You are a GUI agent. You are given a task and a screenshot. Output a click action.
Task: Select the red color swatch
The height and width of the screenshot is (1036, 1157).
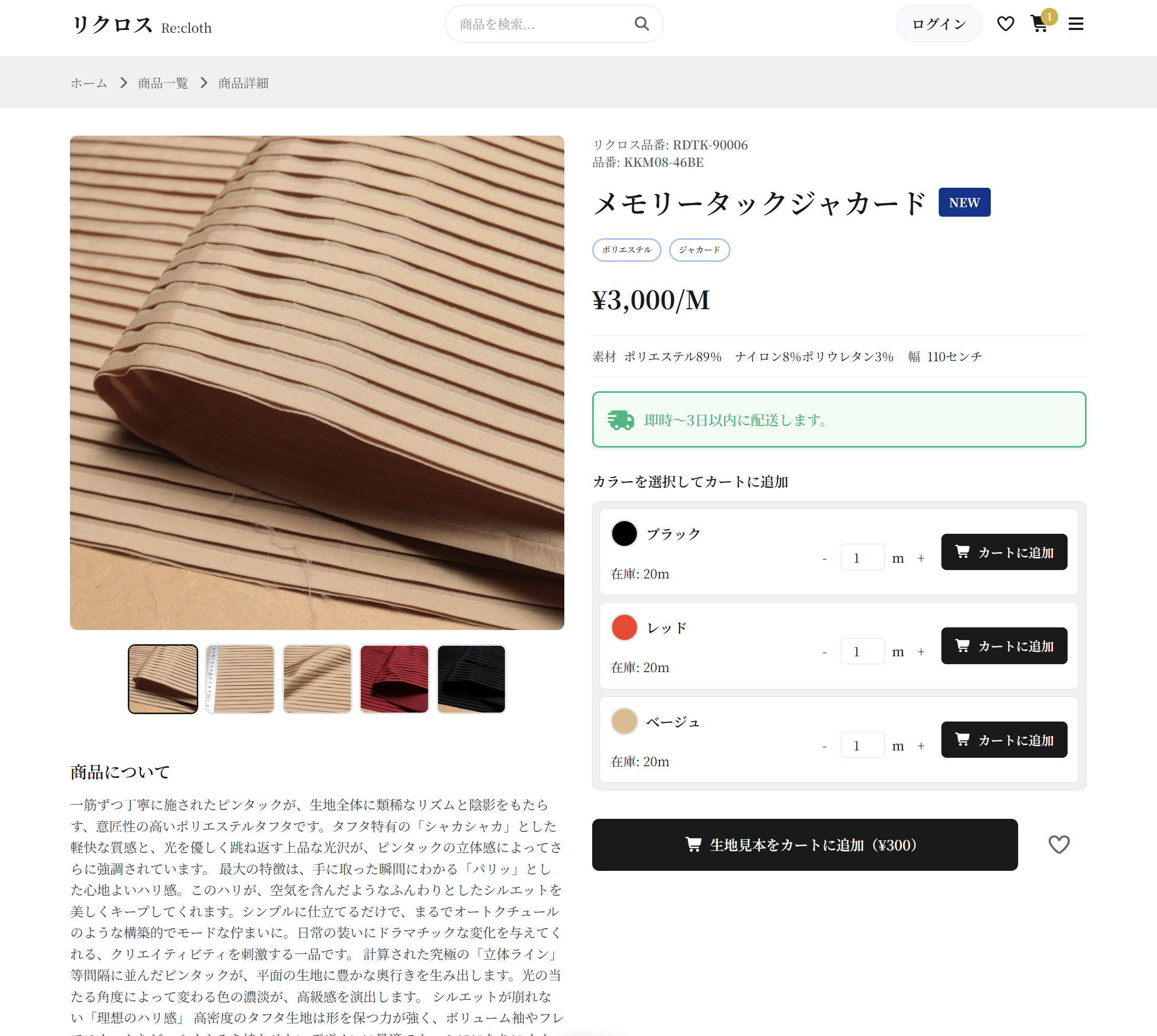(x=624, y=627)
